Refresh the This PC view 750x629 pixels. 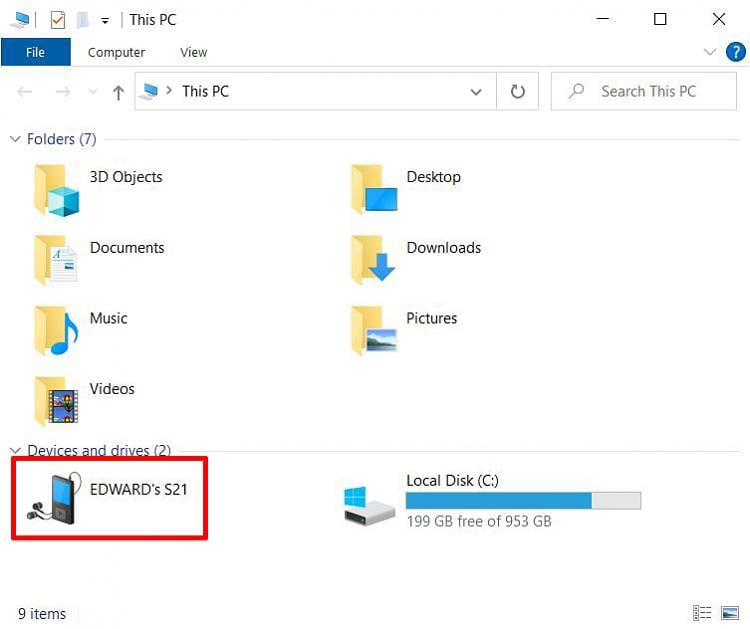point(518,91)
